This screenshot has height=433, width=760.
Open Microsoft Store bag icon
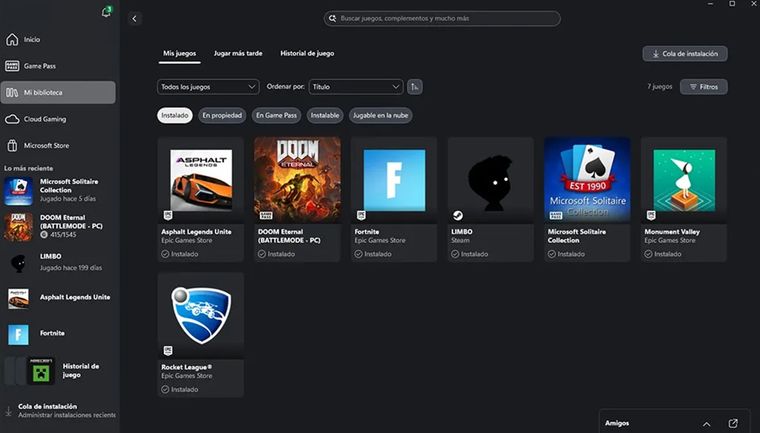point(12,145)
